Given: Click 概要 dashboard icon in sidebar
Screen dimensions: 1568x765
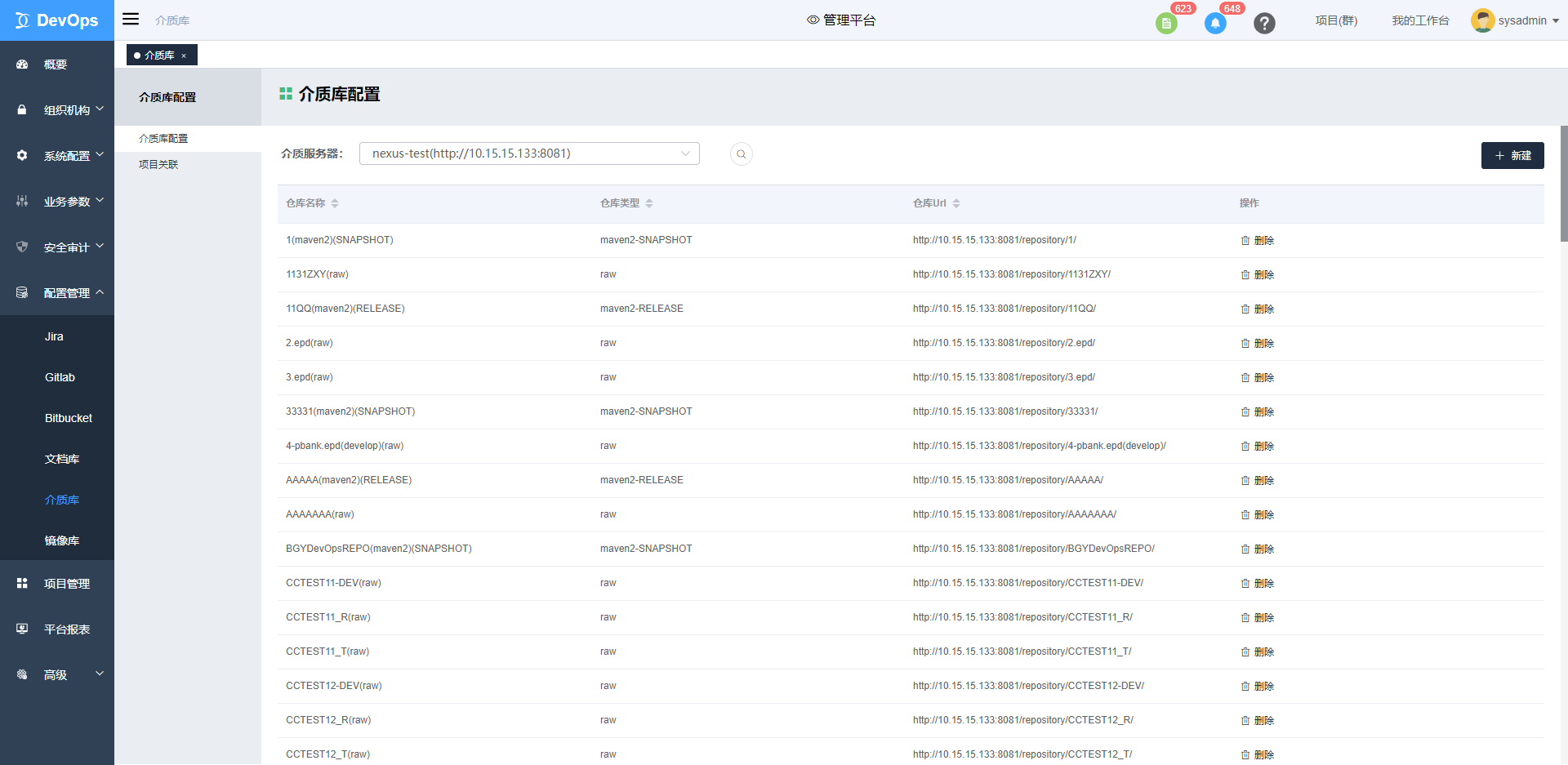Looking at the screenshot, I should pos(22,64).
